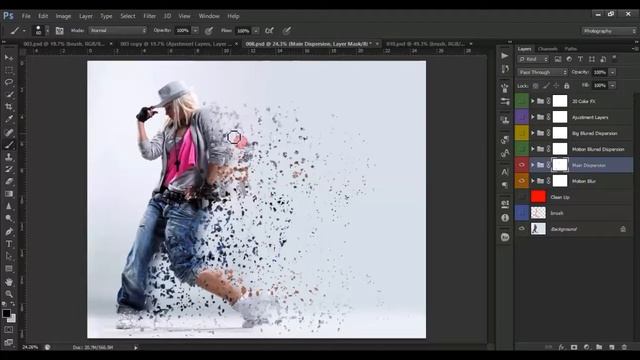Select the Rectangular Marquee tool
Screen dimensions: 640x360
(x=9, y=70)
